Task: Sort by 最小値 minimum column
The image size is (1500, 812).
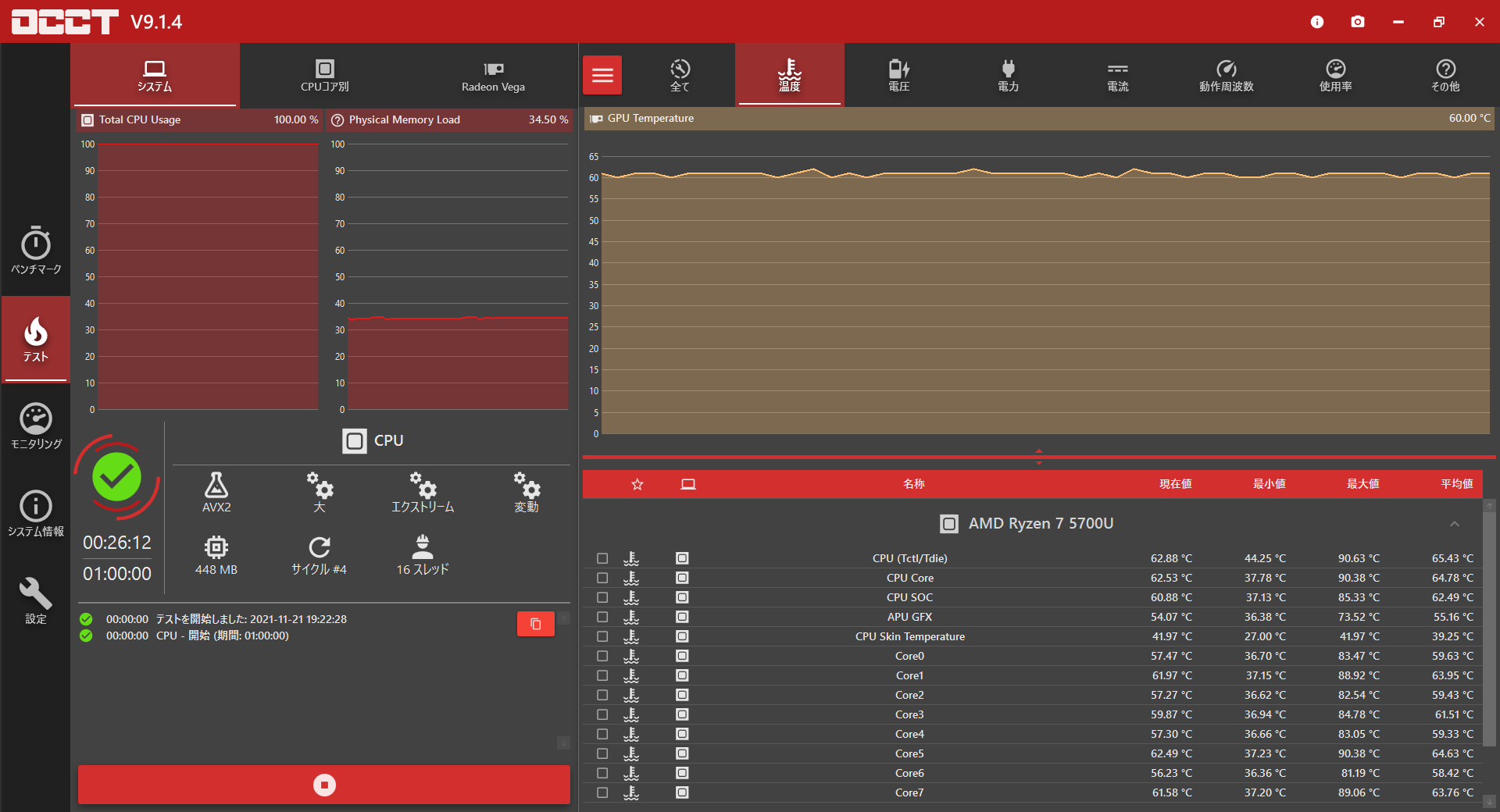Action: tap(1270, 484)
